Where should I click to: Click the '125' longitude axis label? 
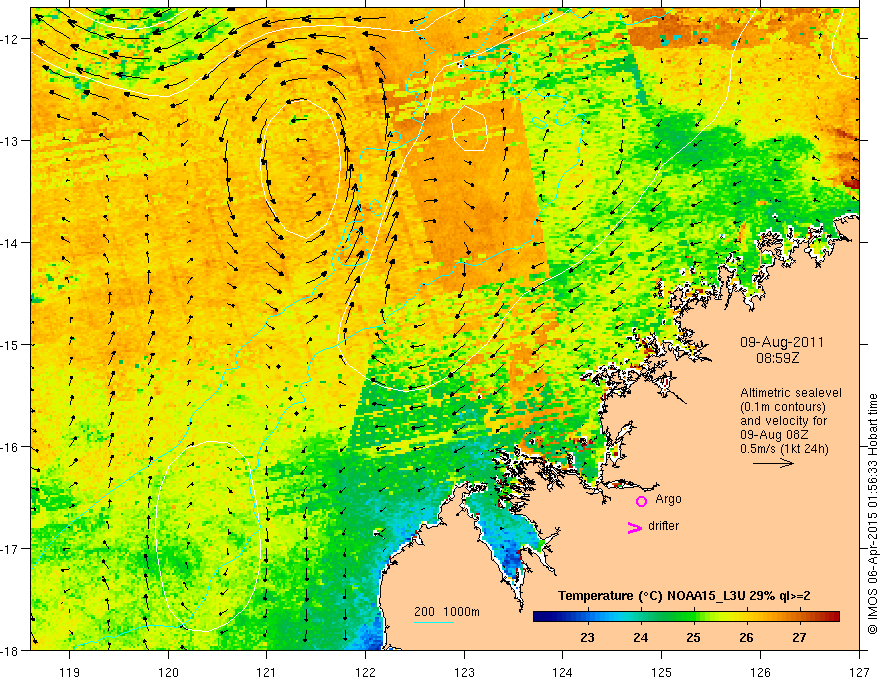(x=662, y=672)
